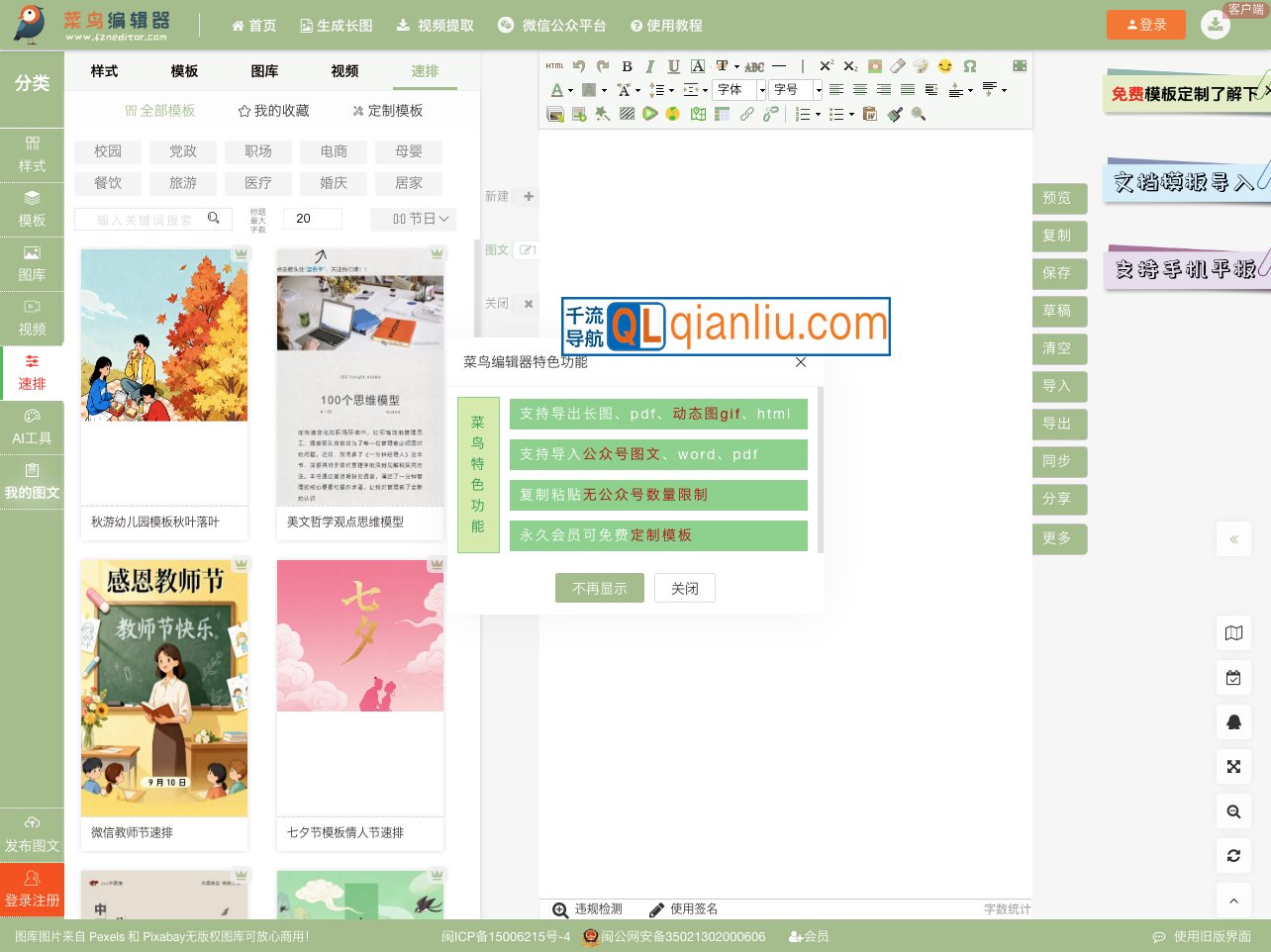Click the insert hyperlink chain icon
This screenshot has width=1271, height=952.
[x=747, y=115]
